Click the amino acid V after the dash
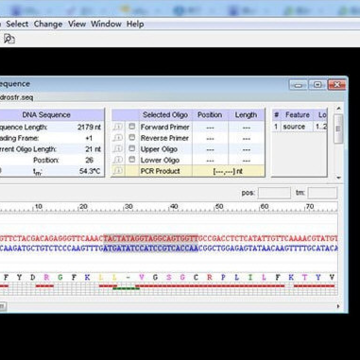 point(142,277)
